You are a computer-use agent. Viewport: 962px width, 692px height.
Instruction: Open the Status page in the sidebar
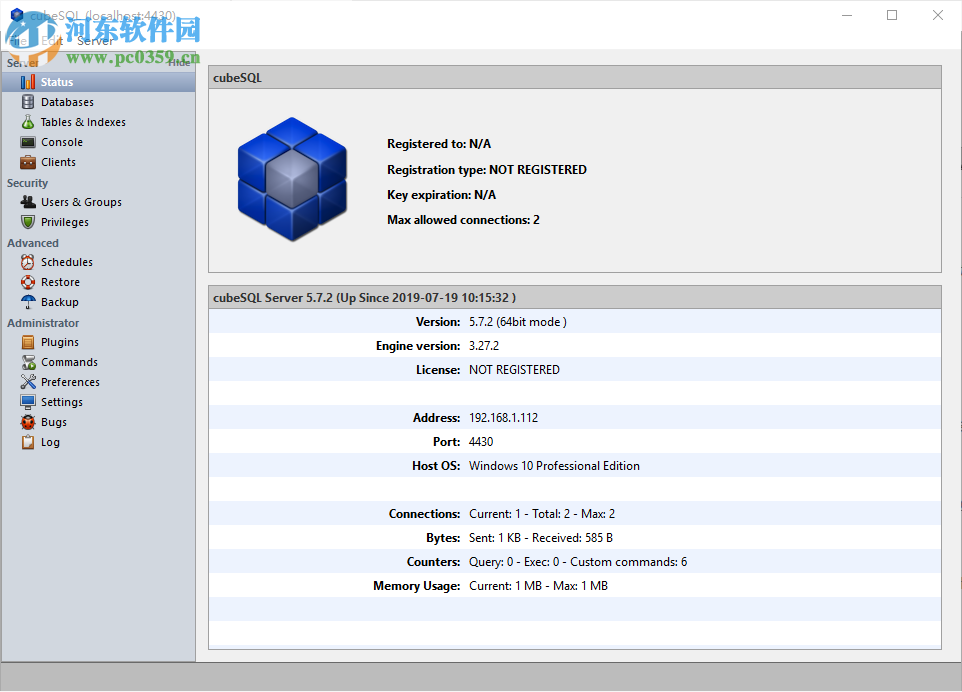coord(57,81)
